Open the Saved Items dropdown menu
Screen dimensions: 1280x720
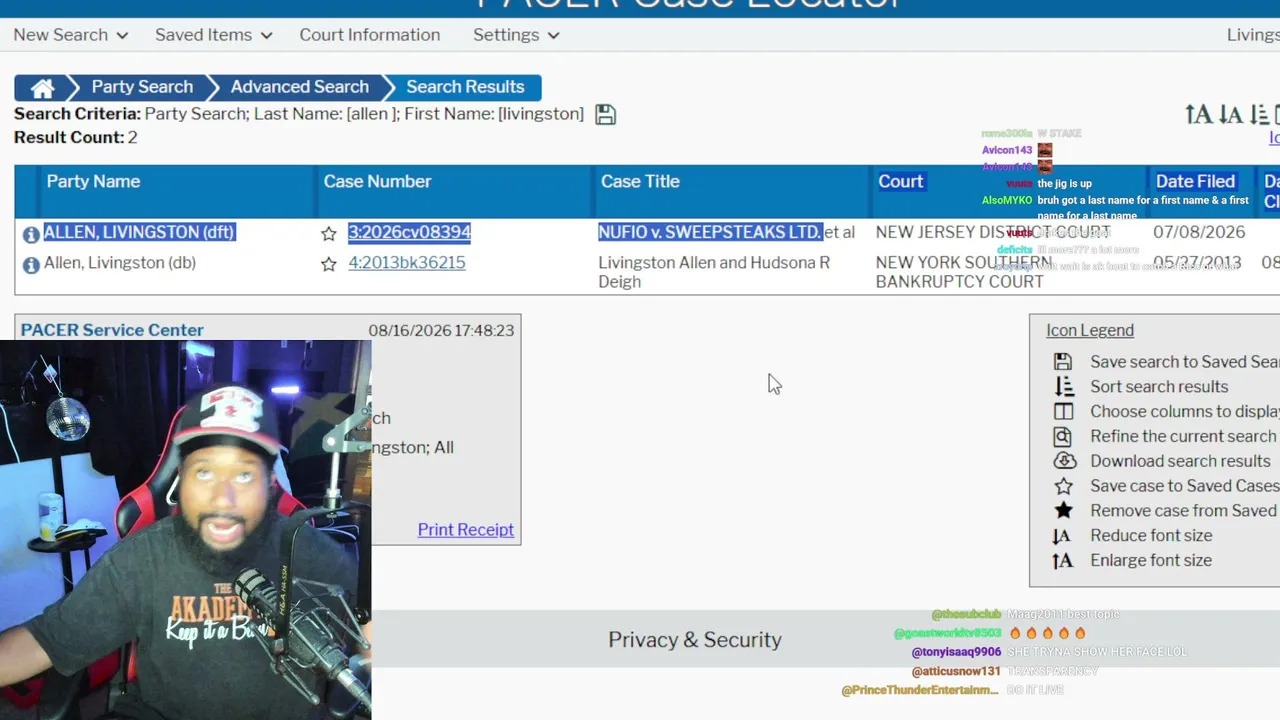click(213, 35)
